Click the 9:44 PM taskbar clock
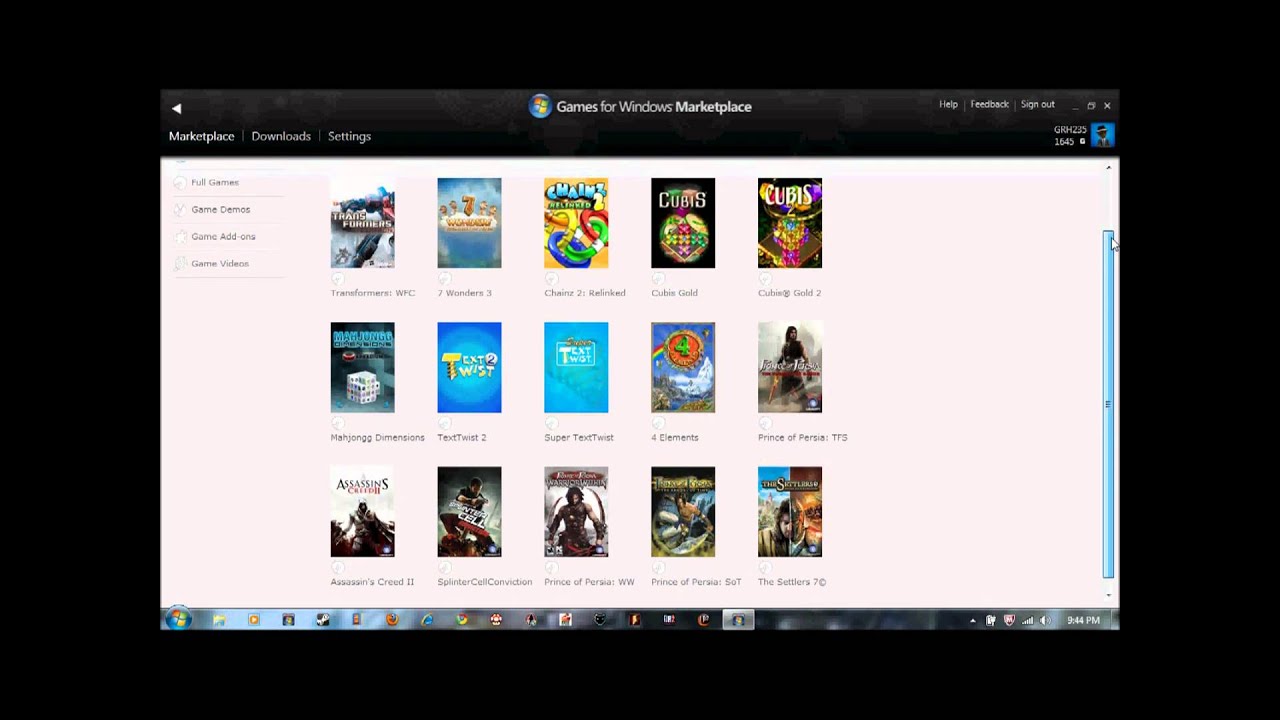1280x720 pixels. click(x=1083, y=621)
